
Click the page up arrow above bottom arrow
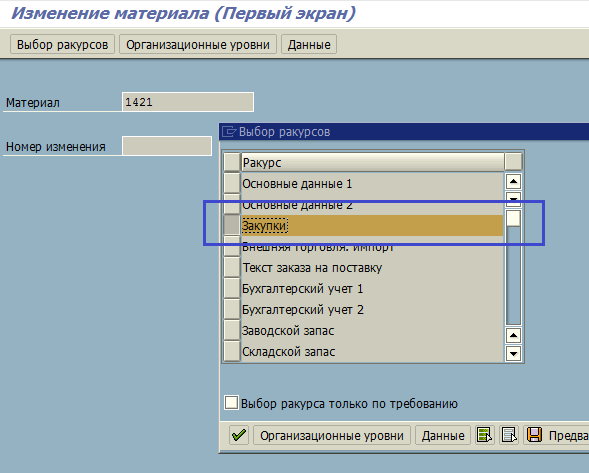(x=513, y=335)
